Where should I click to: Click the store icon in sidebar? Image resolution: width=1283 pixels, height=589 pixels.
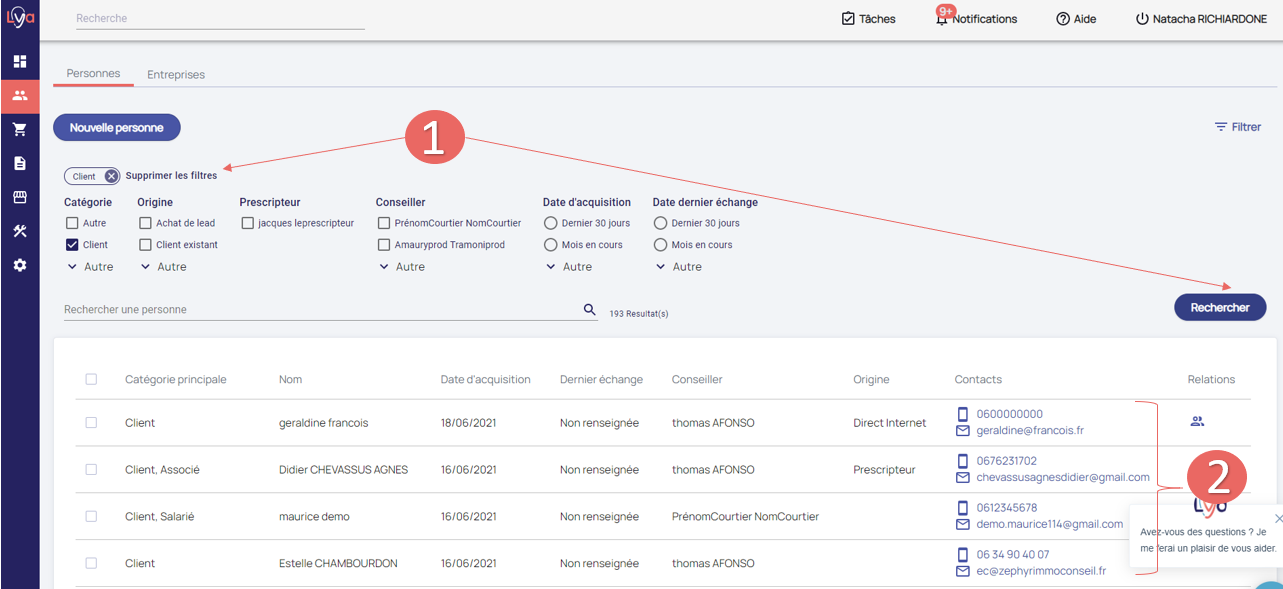point(20,197)
